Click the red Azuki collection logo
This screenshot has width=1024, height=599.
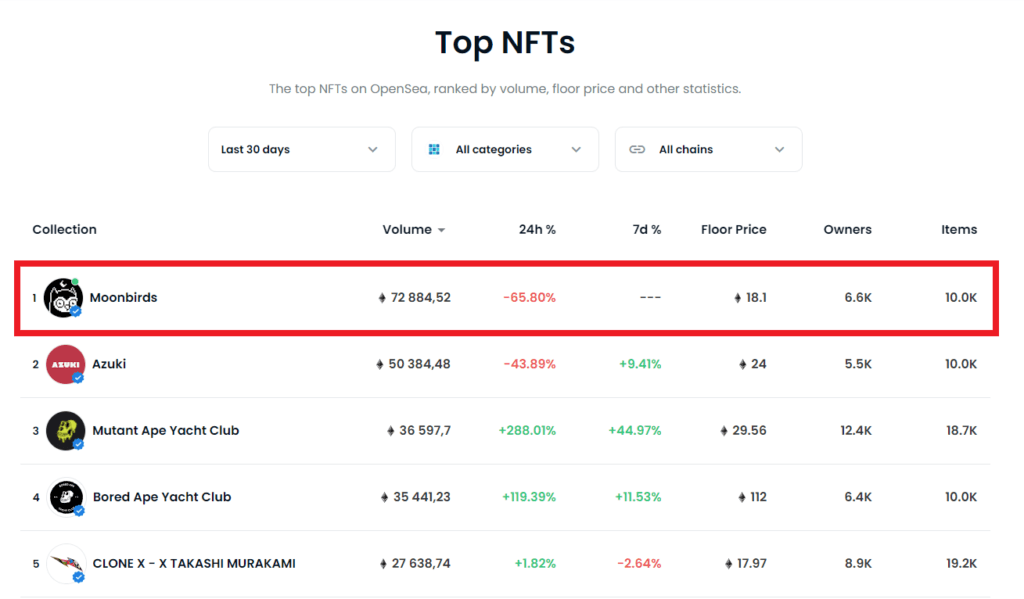click(66, 364)
